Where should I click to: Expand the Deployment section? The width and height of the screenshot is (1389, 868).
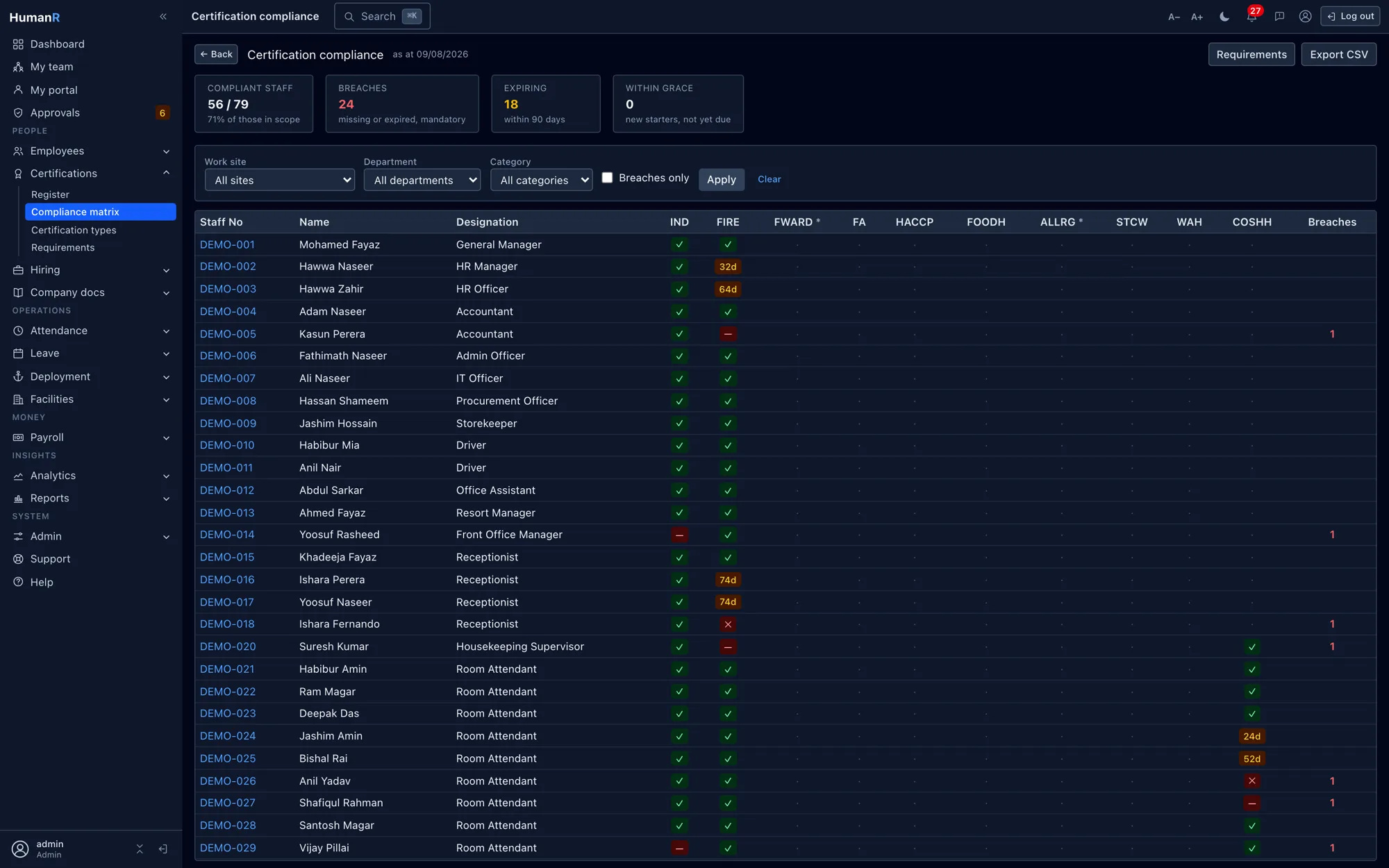pyautogui.click(x=91, y=376)
